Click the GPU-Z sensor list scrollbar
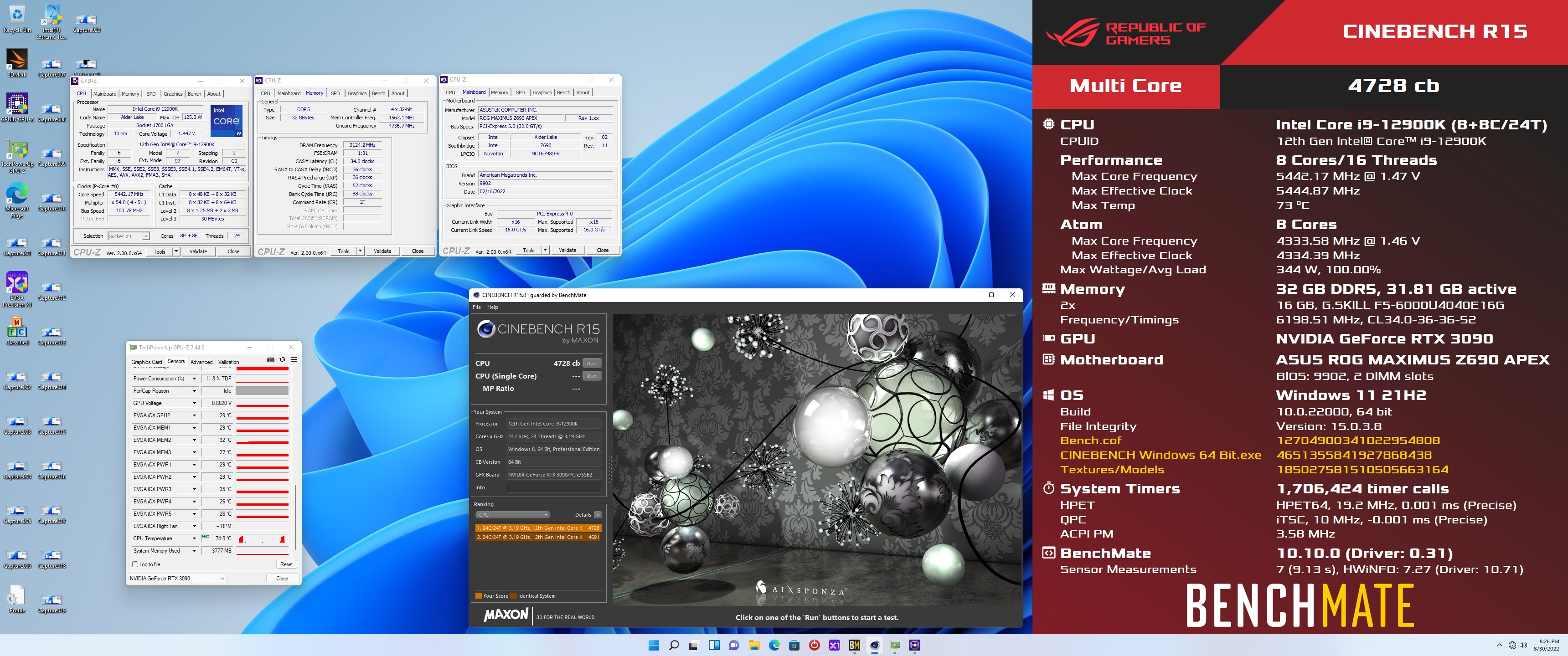 (x=295, y=517)
